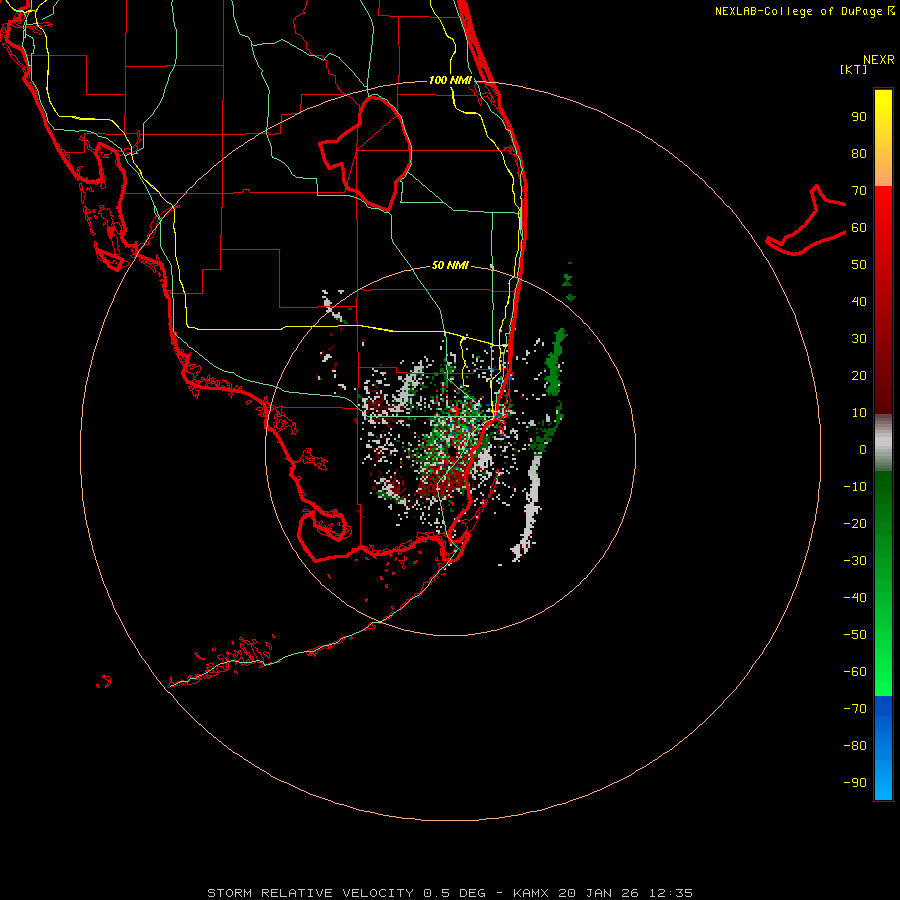
Task: Click the positive 30 scale label
Action: pyautogui.click(x=859, y=339)
